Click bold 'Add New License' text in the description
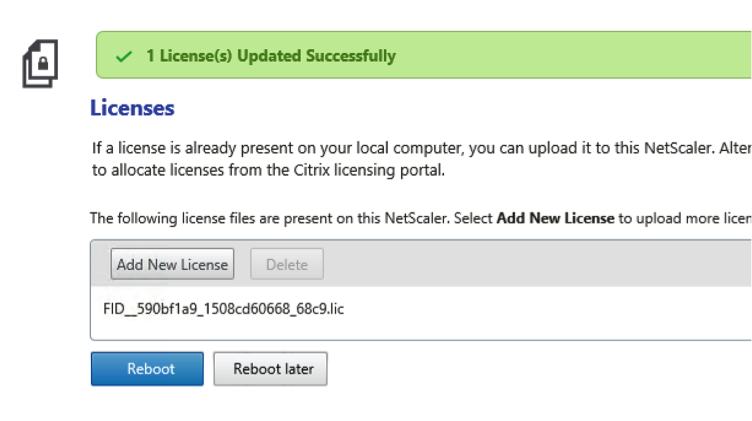This screenshot has height=421, width=752. pos(555,218)
